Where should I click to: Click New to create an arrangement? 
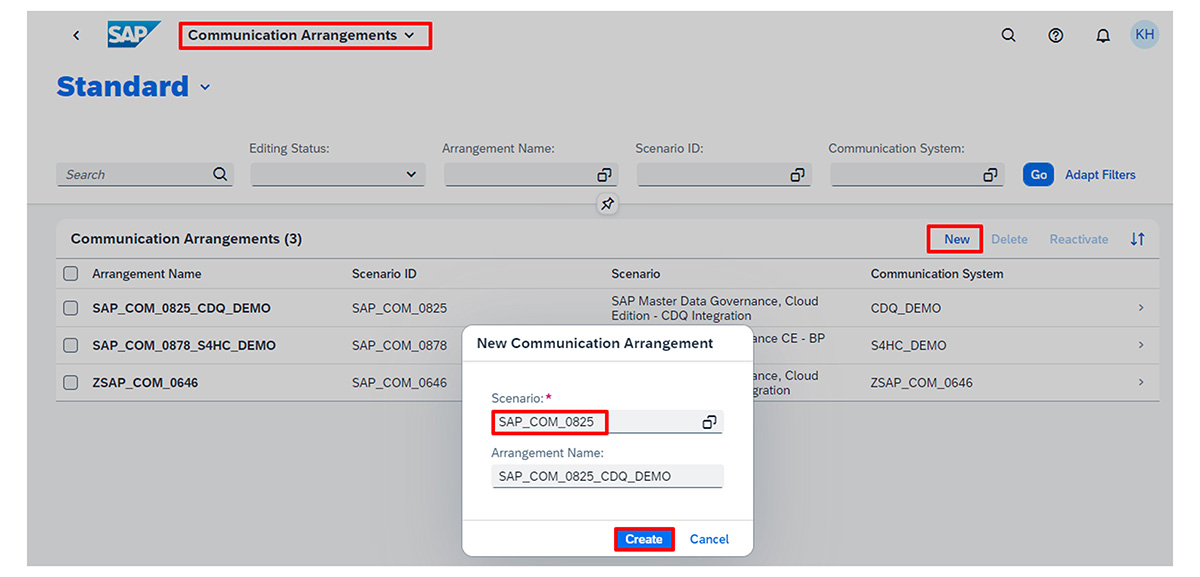coord(956,239)
